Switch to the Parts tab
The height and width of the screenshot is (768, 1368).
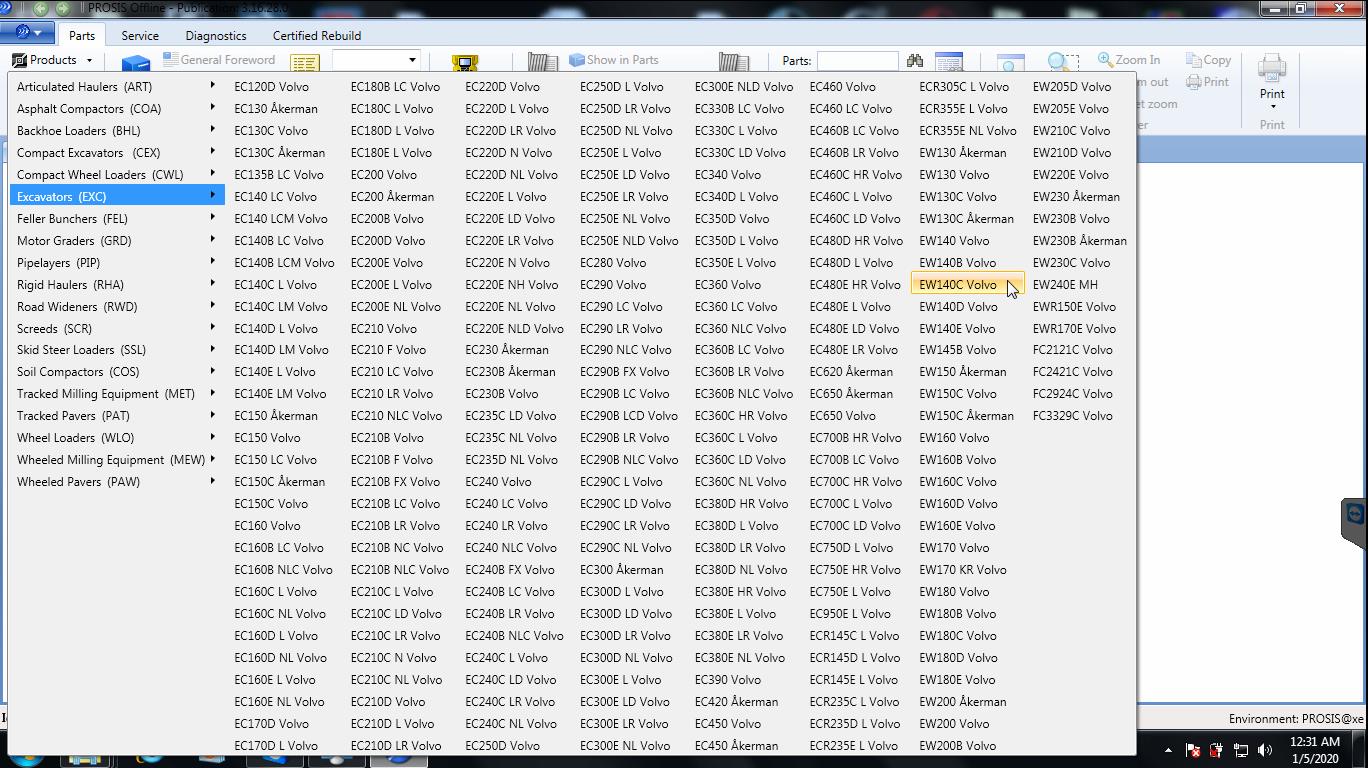[82, 35]
